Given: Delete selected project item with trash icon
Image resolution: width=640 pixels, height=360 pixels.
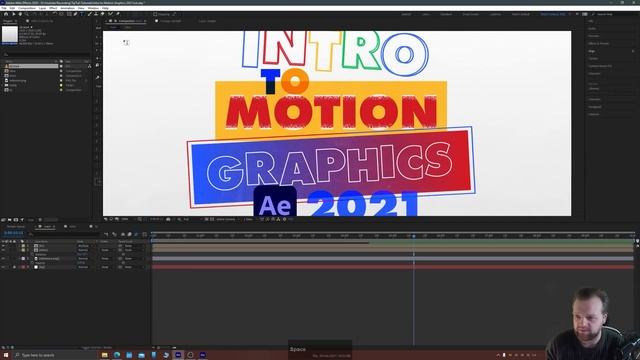Looking at the screenshot, I should pyautogui.click(x=40, y=220).
